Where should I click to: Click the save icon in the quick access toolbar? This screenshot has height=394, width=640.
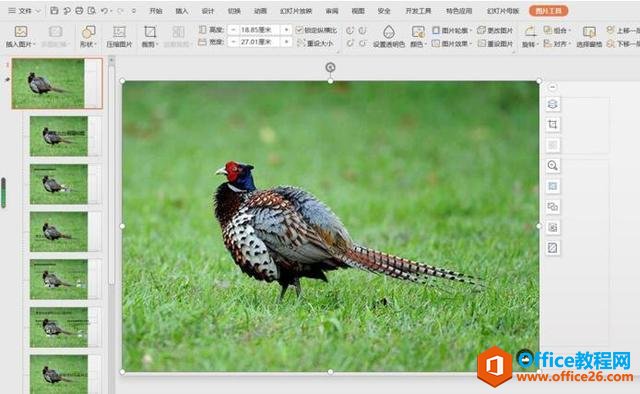(54, 11)
